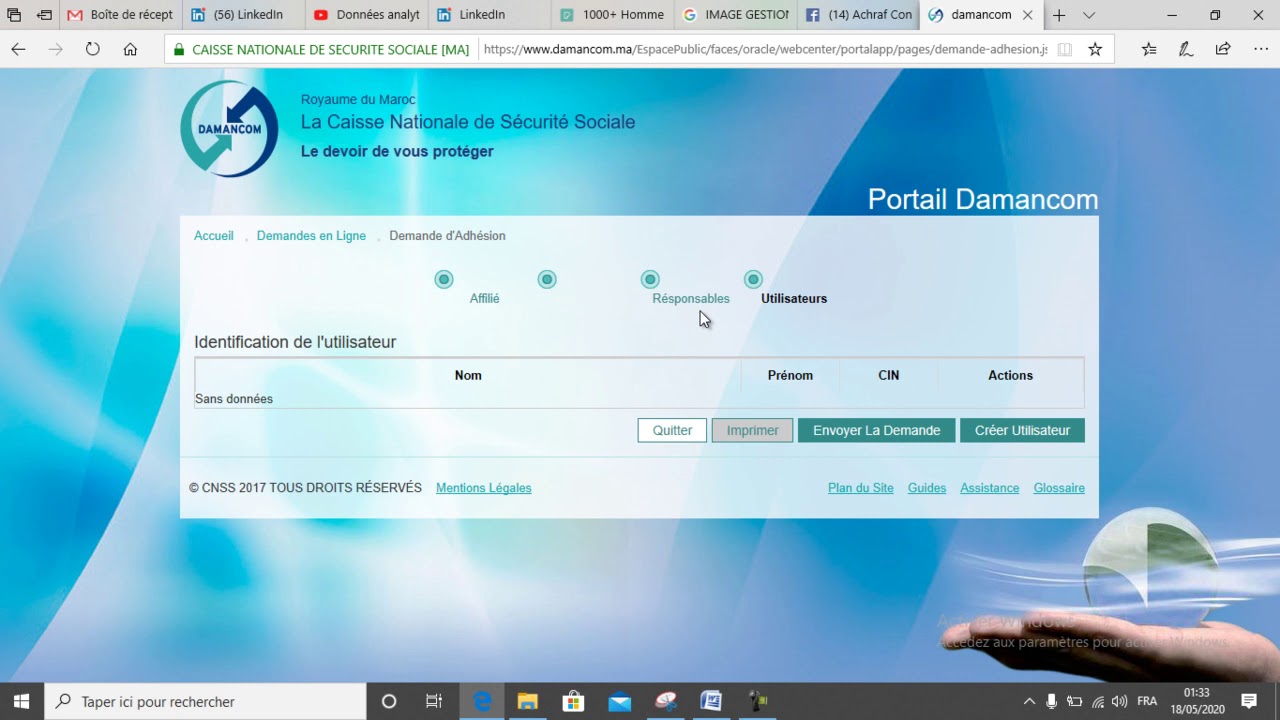The height and width of the screenshot is (720, 1280).
Task: Click the Résponsables step label
Action: [691, 299]
